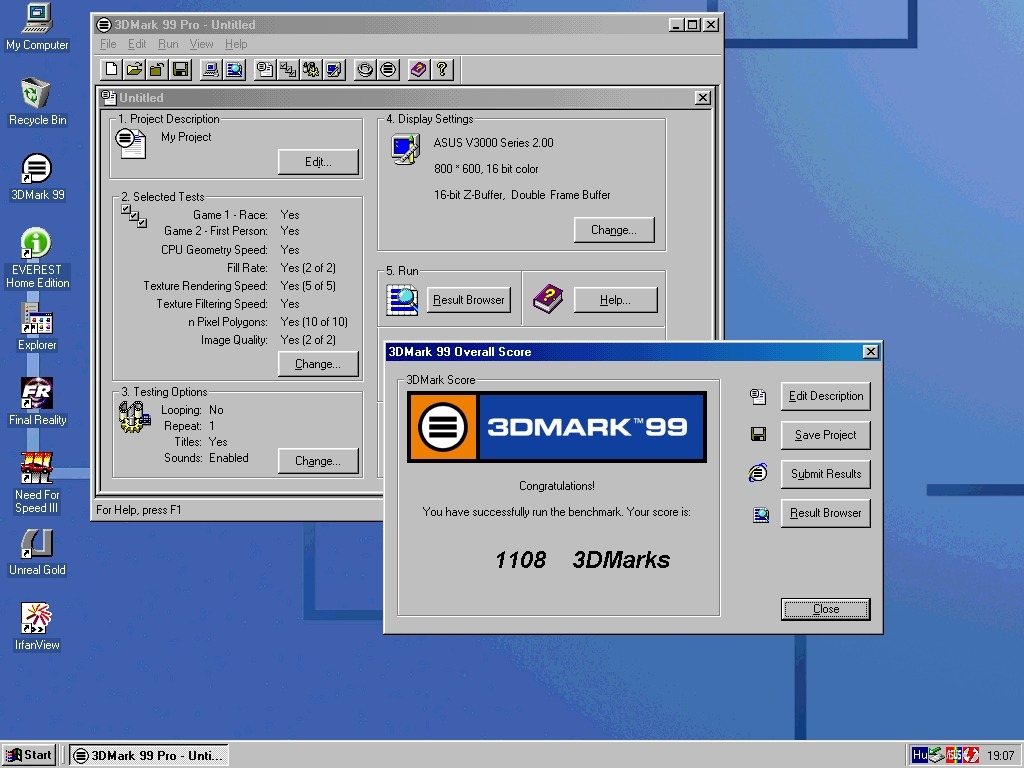The height and width of the screenshot is (768, 1024).
Task: Select Final Reality desktop shortcut
Action: tap(37, 402)
